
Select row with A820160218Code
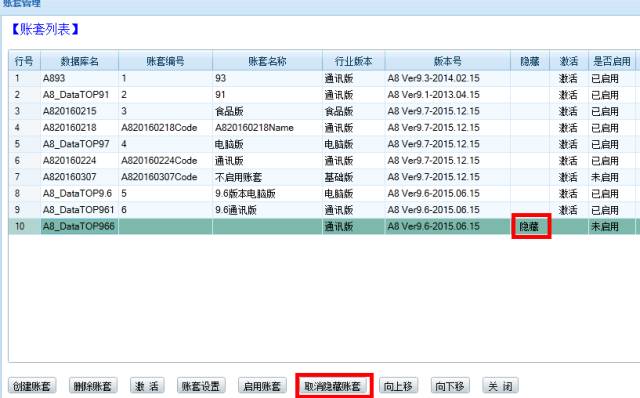tap(322, 128)
